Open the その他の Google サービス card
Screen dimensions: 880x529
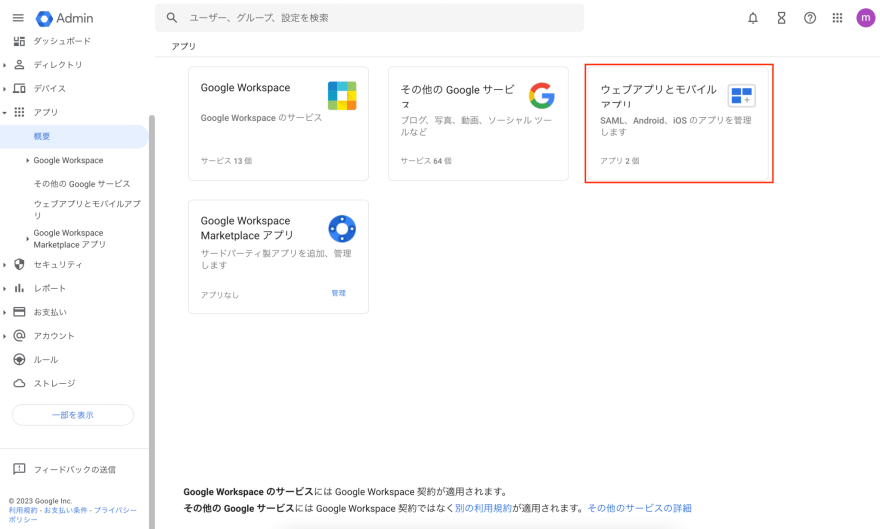point(478,123)
